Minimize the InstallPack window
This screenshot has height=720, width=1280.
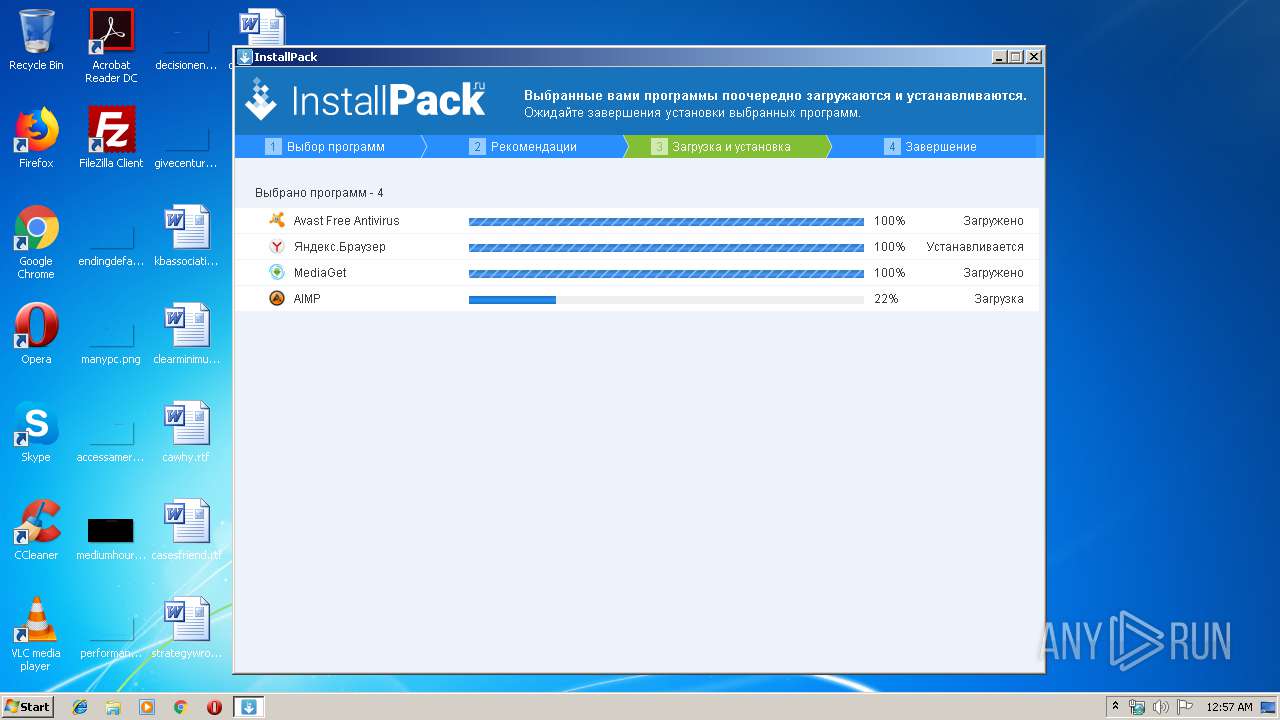point(999,57)
